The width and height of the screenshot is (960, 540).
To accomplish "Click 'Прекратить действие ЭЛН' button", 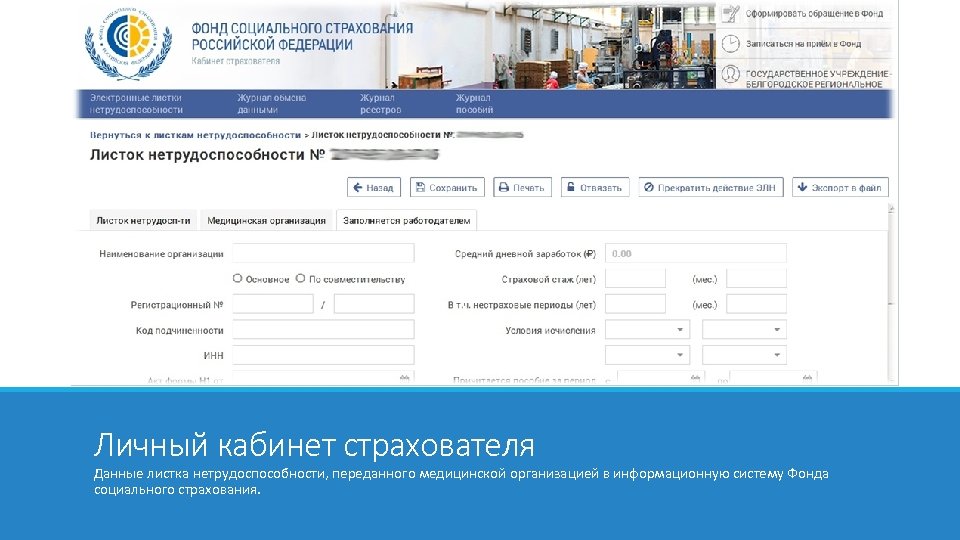I will (711, 187).
